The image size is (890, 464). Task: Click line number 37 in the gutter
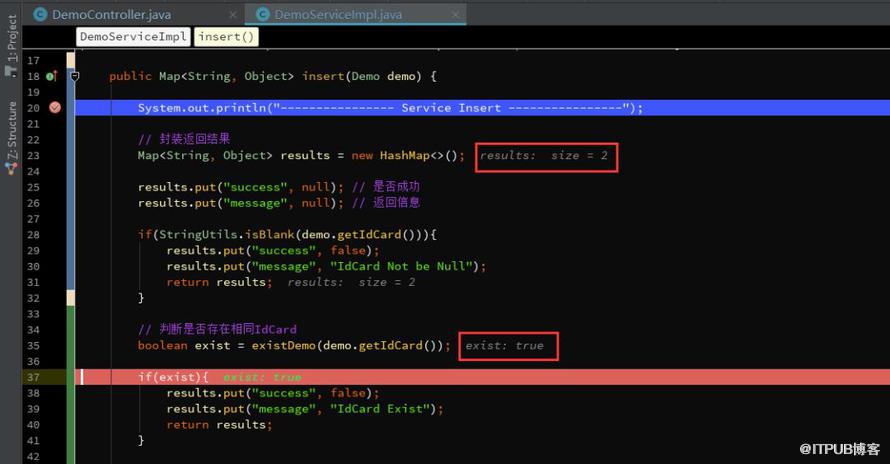click(x=33, y=377)
